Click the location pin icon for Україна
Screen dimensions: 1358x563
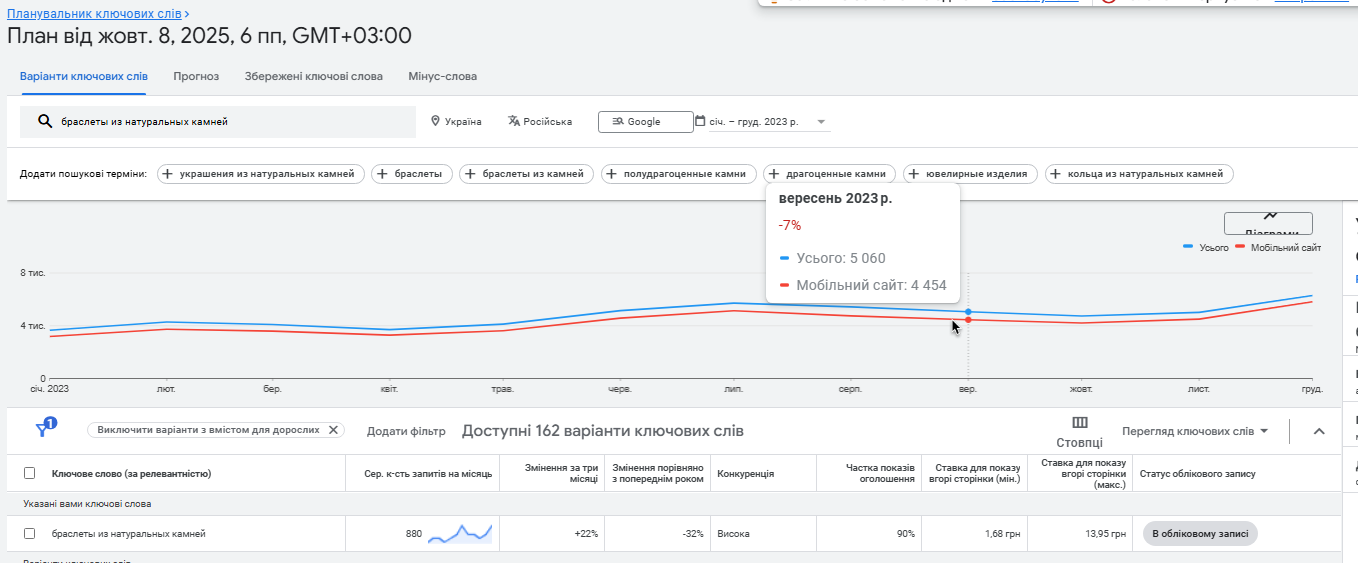(436, 121)
